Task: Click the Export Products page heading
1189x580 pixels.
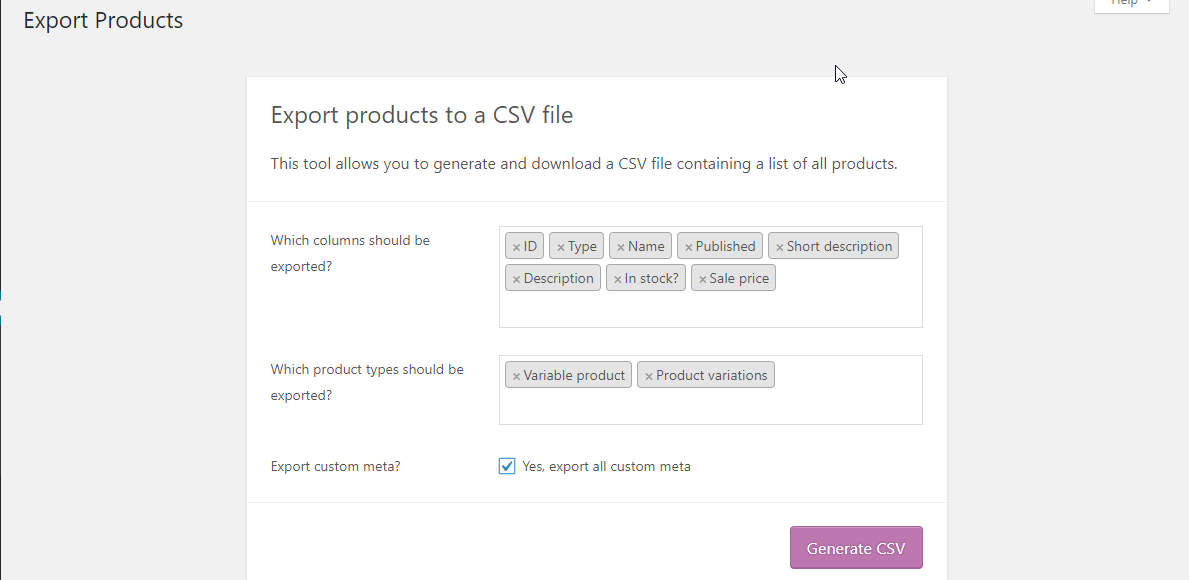Action: point(103,20)
